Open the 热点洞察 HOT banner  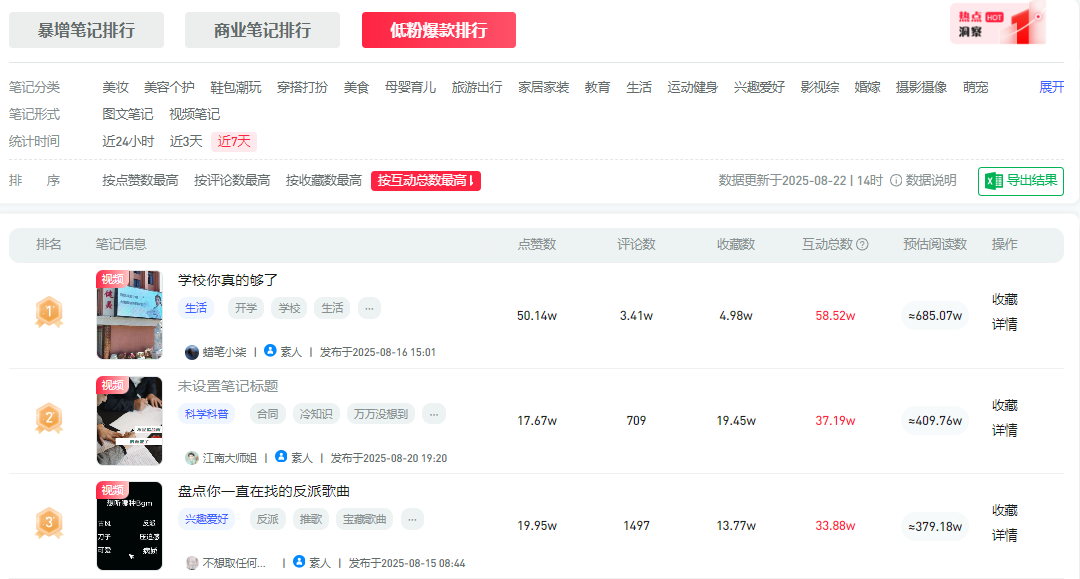tap(997, 24)
